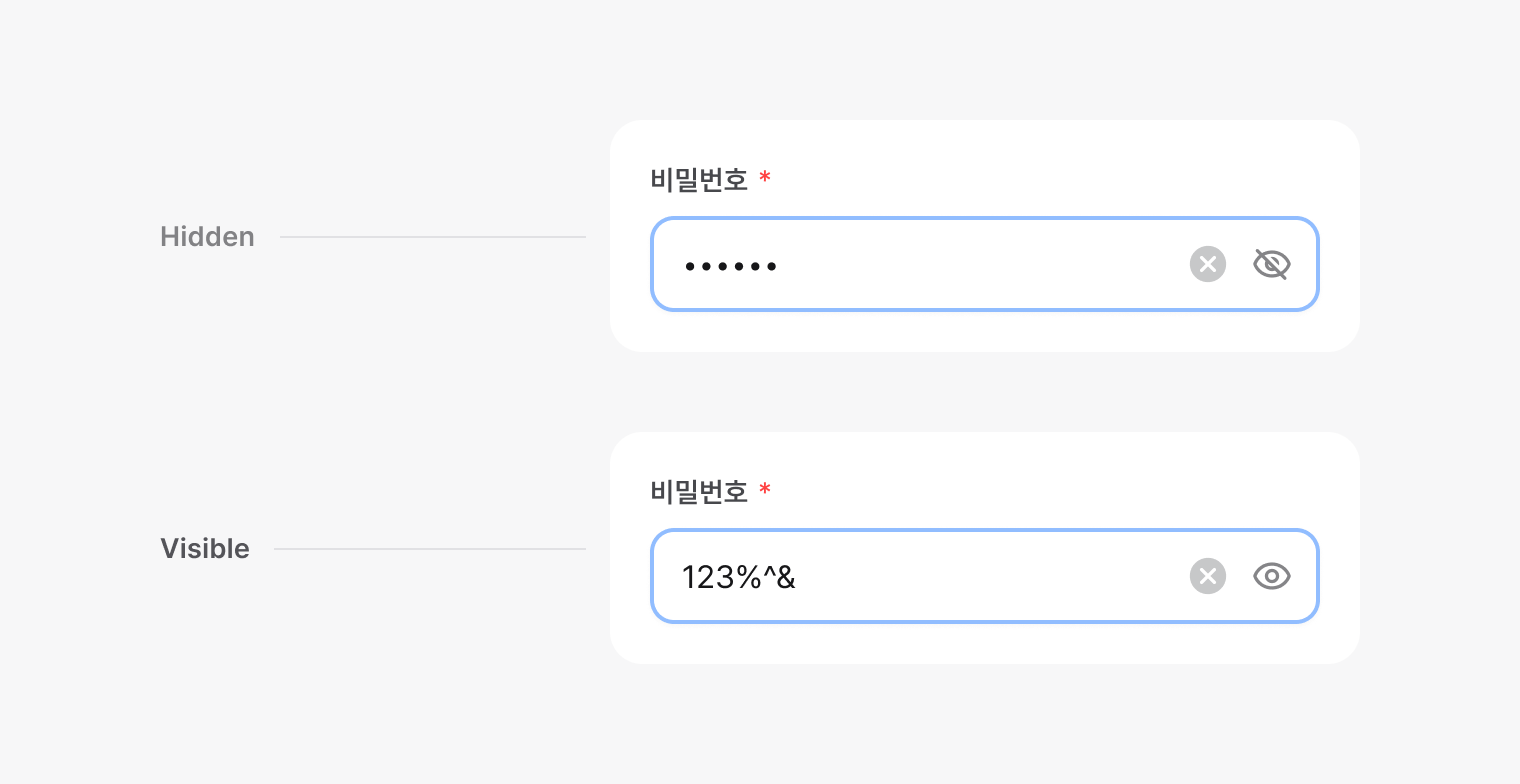Click the red asterisk in the Hidden example
1520x784 pixels.
[x=765, y=179]
